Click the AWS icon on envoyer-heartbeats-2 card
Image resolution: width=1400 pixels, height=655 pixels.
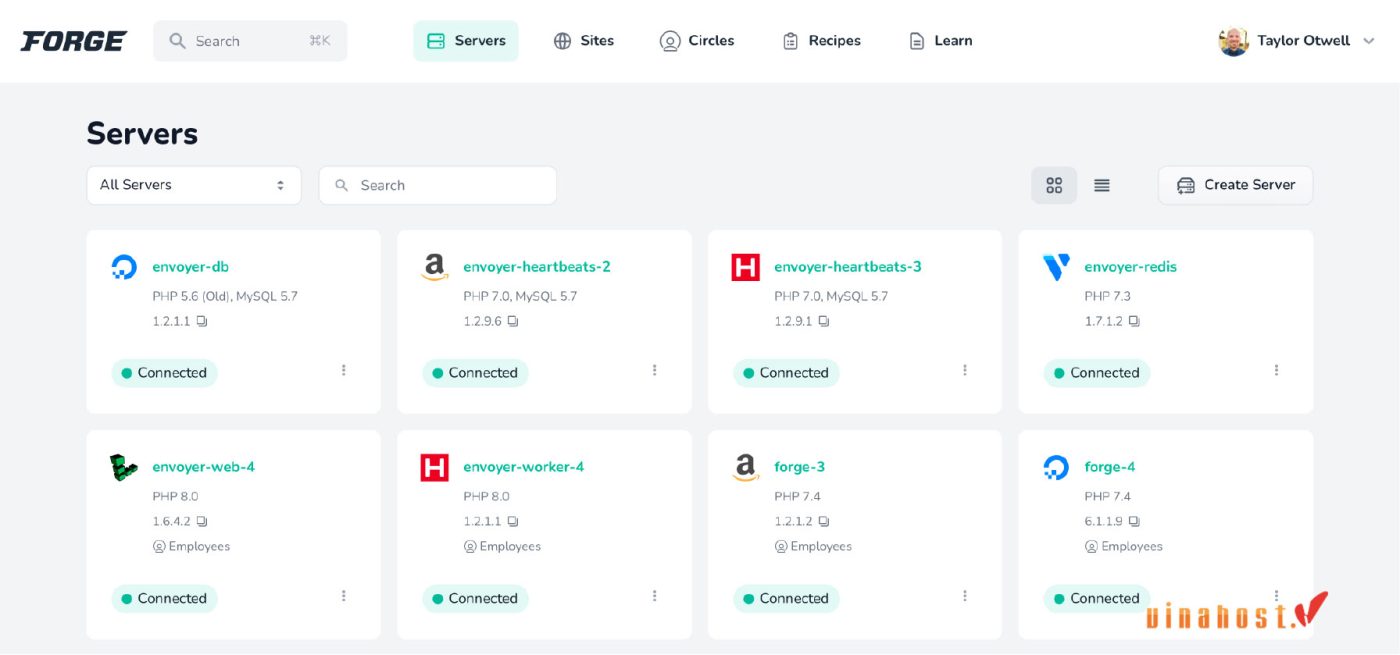coord(434,266)
